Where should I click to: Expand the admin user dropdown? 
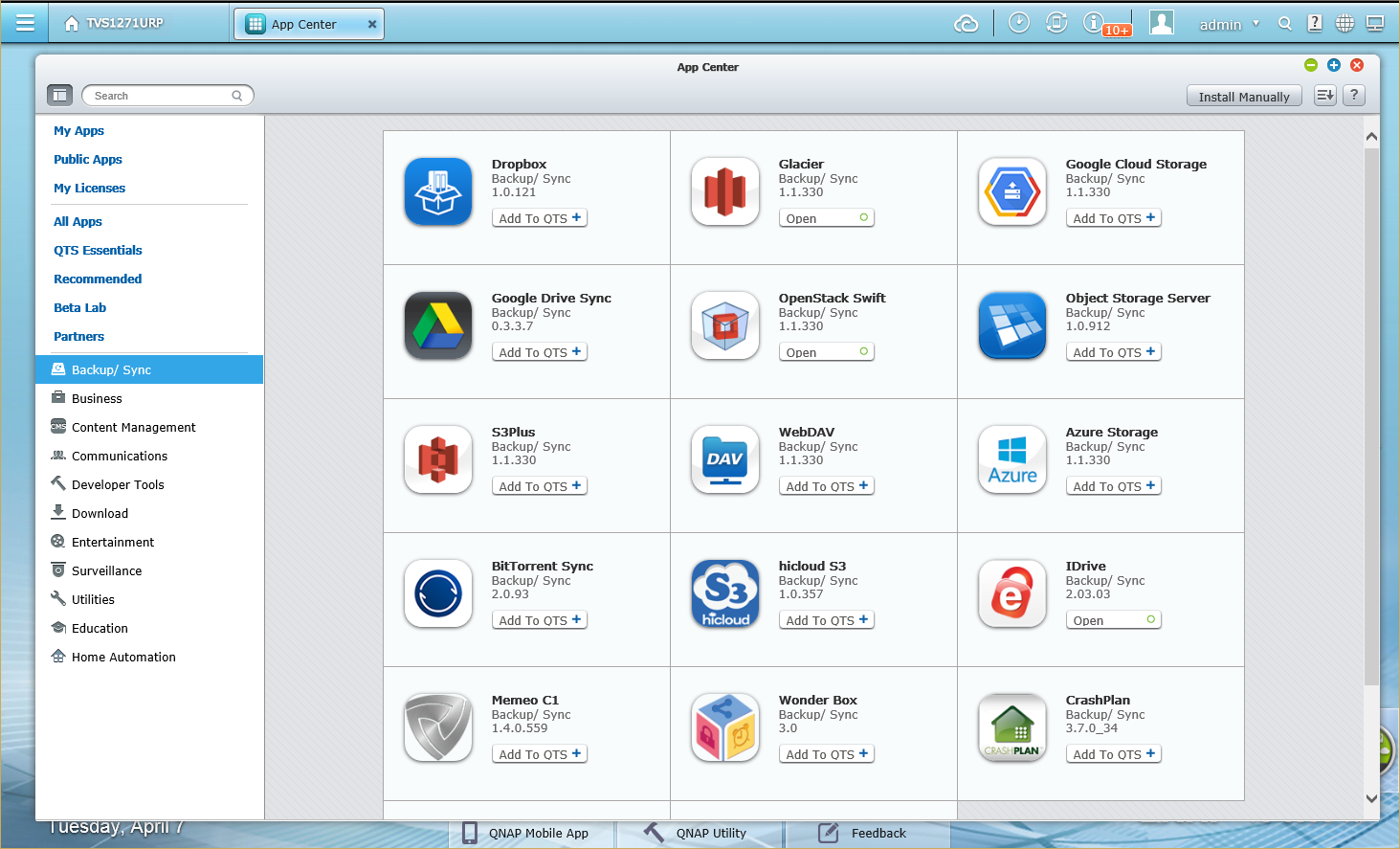[1230, 24]
